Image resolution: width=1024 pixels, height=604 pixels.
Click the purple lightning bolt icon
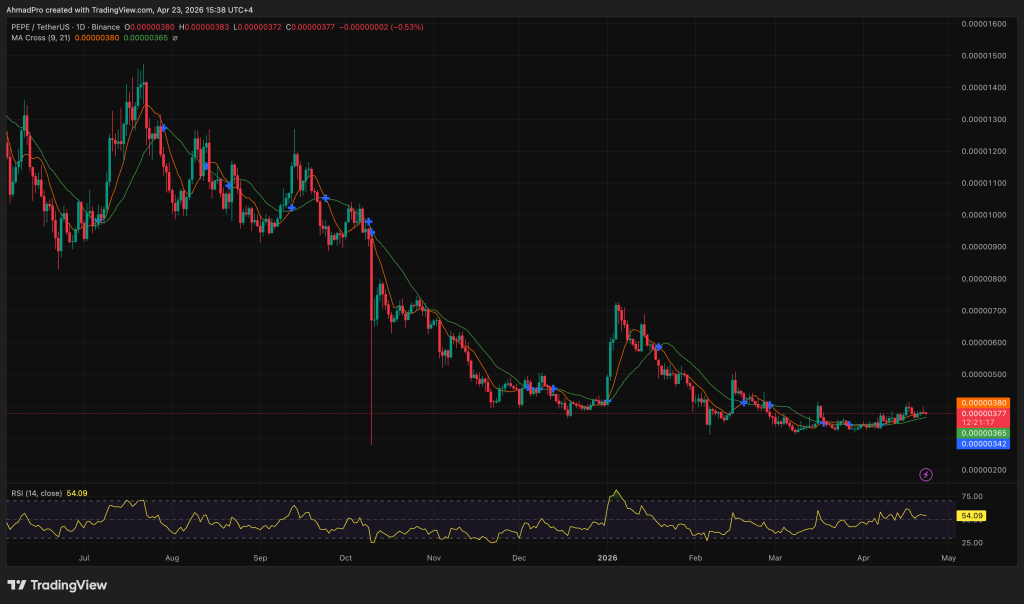(x=926, y=473)
